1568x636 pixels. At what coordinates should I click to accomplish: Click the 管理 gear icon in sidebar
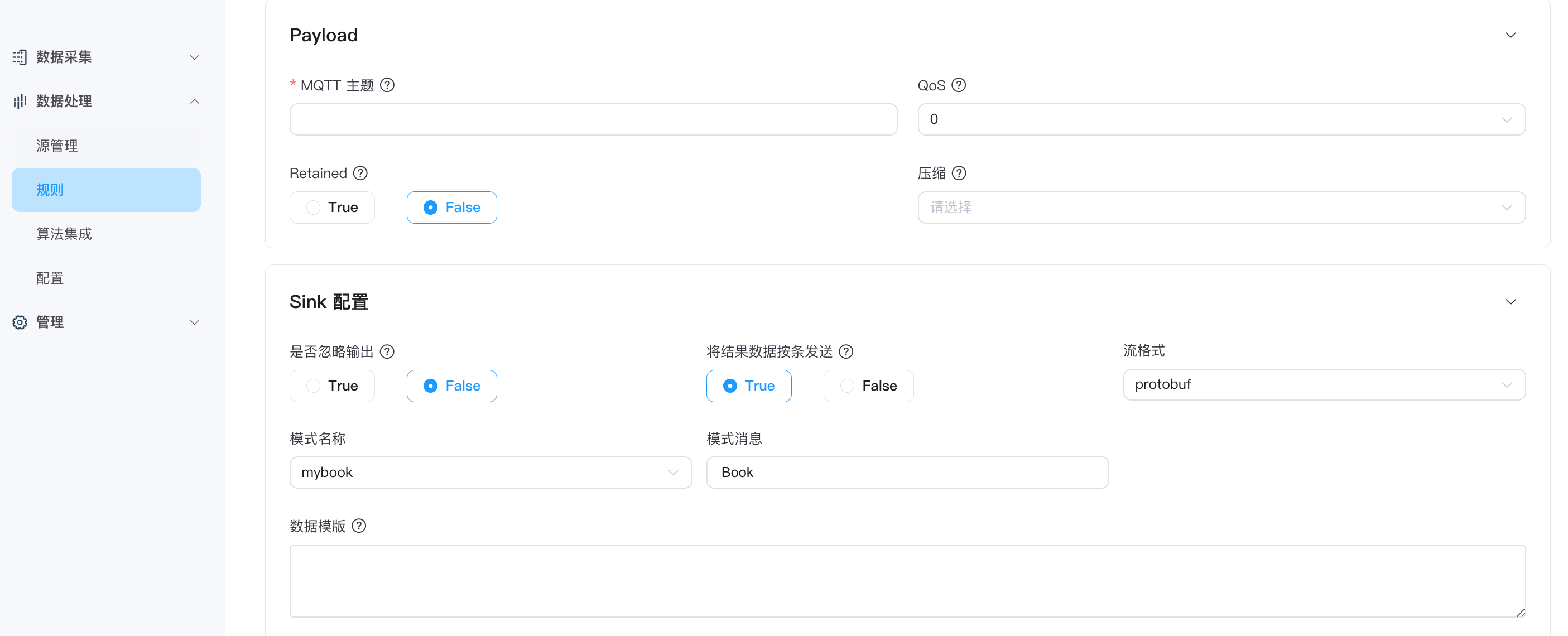[x=20, y=322]
